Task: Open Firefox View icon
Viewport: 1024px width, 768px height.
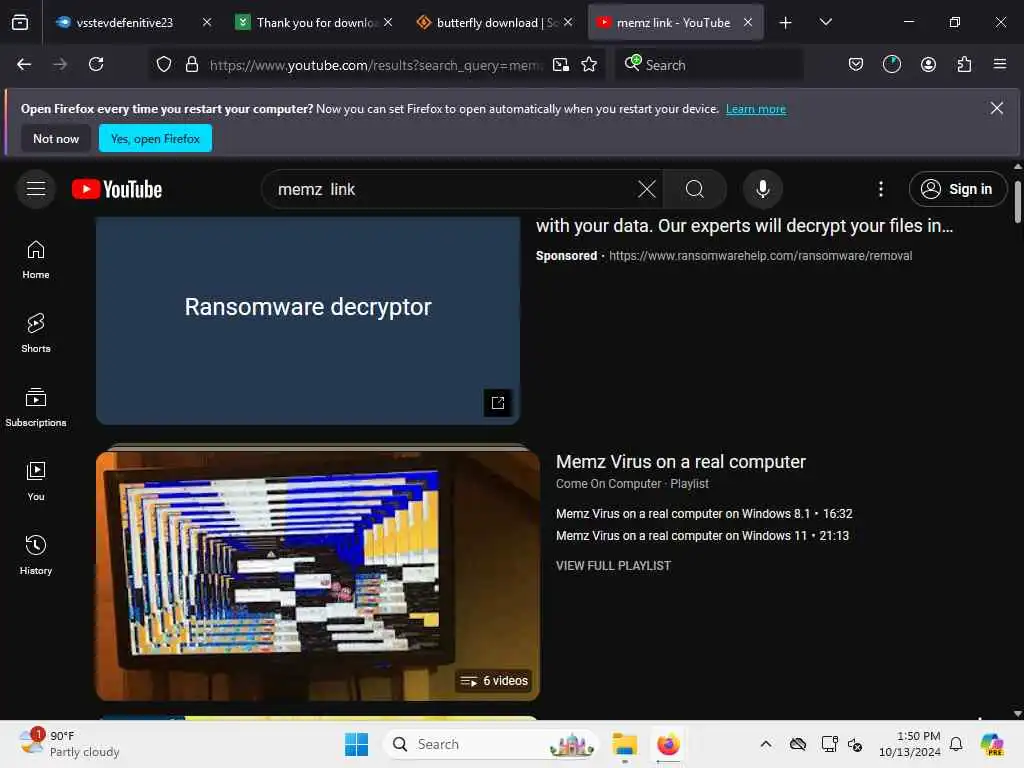Action: [20, 22]
